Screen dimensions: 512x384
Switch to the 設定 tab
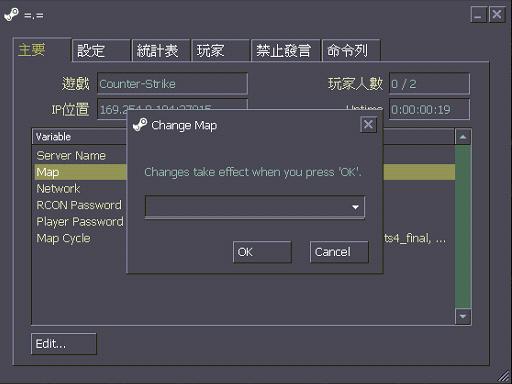[x=101, y=50]
